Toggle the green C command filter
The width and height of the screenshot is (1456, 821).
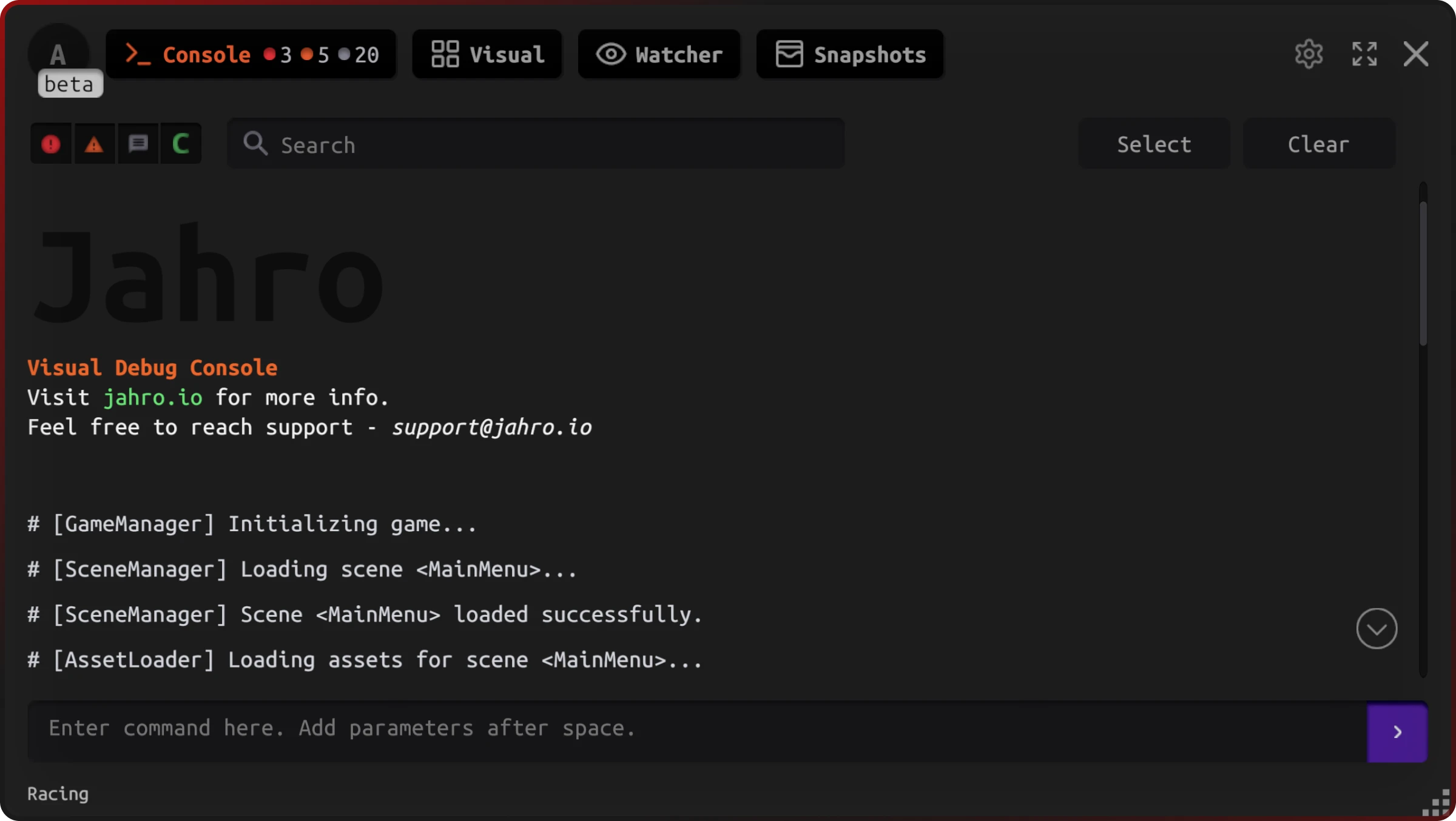[181, 144]
